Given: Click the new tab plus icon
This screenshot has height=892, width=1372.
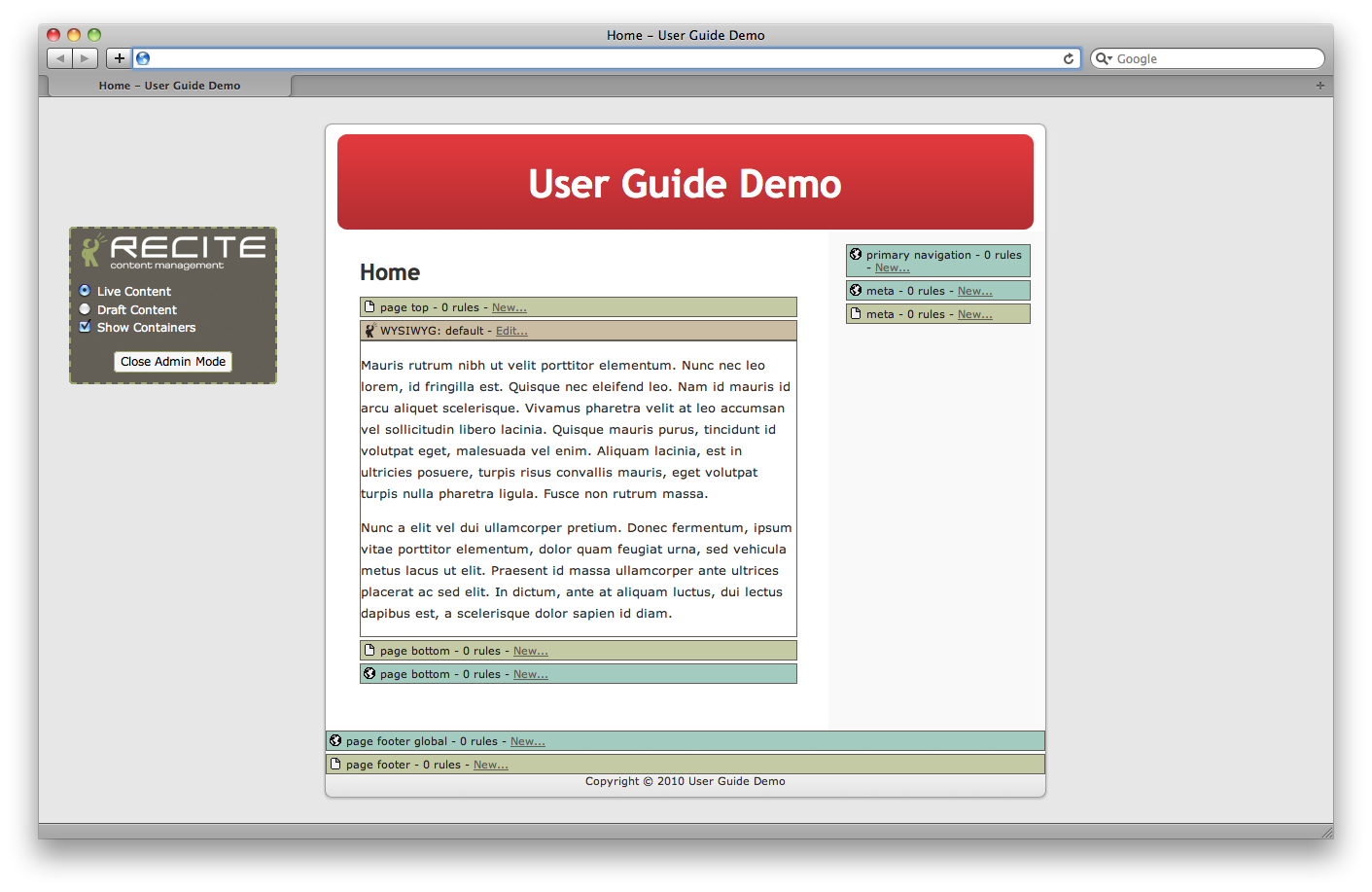Looking at the screenshot, I should tap(1320, 86).
